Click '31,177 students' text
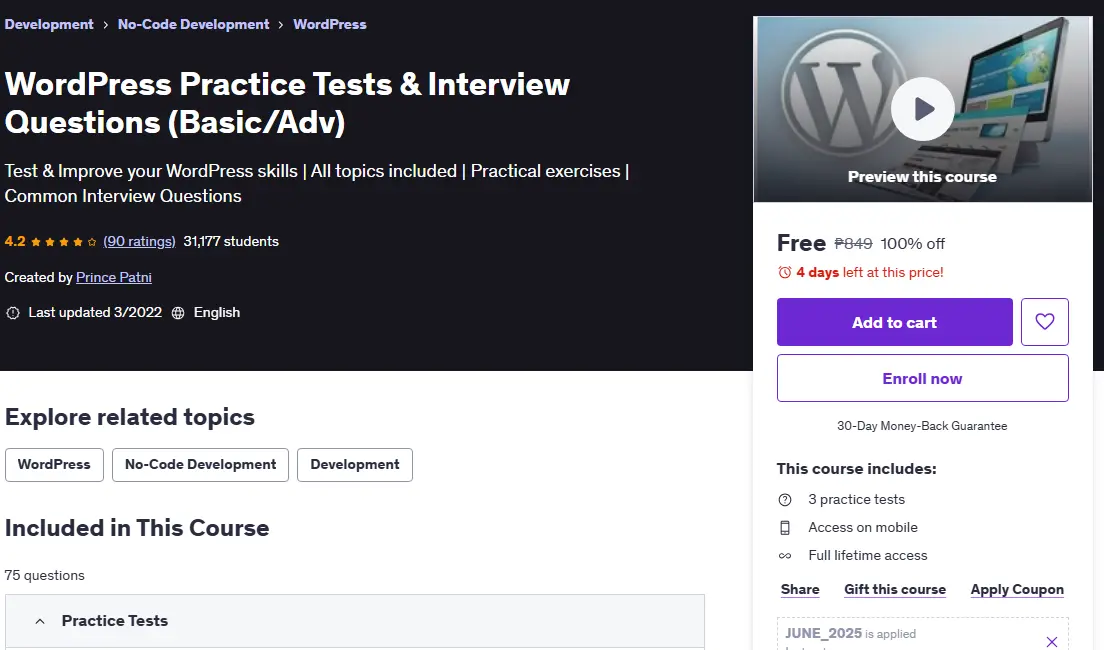1104x650 pixels. (231, 241)
